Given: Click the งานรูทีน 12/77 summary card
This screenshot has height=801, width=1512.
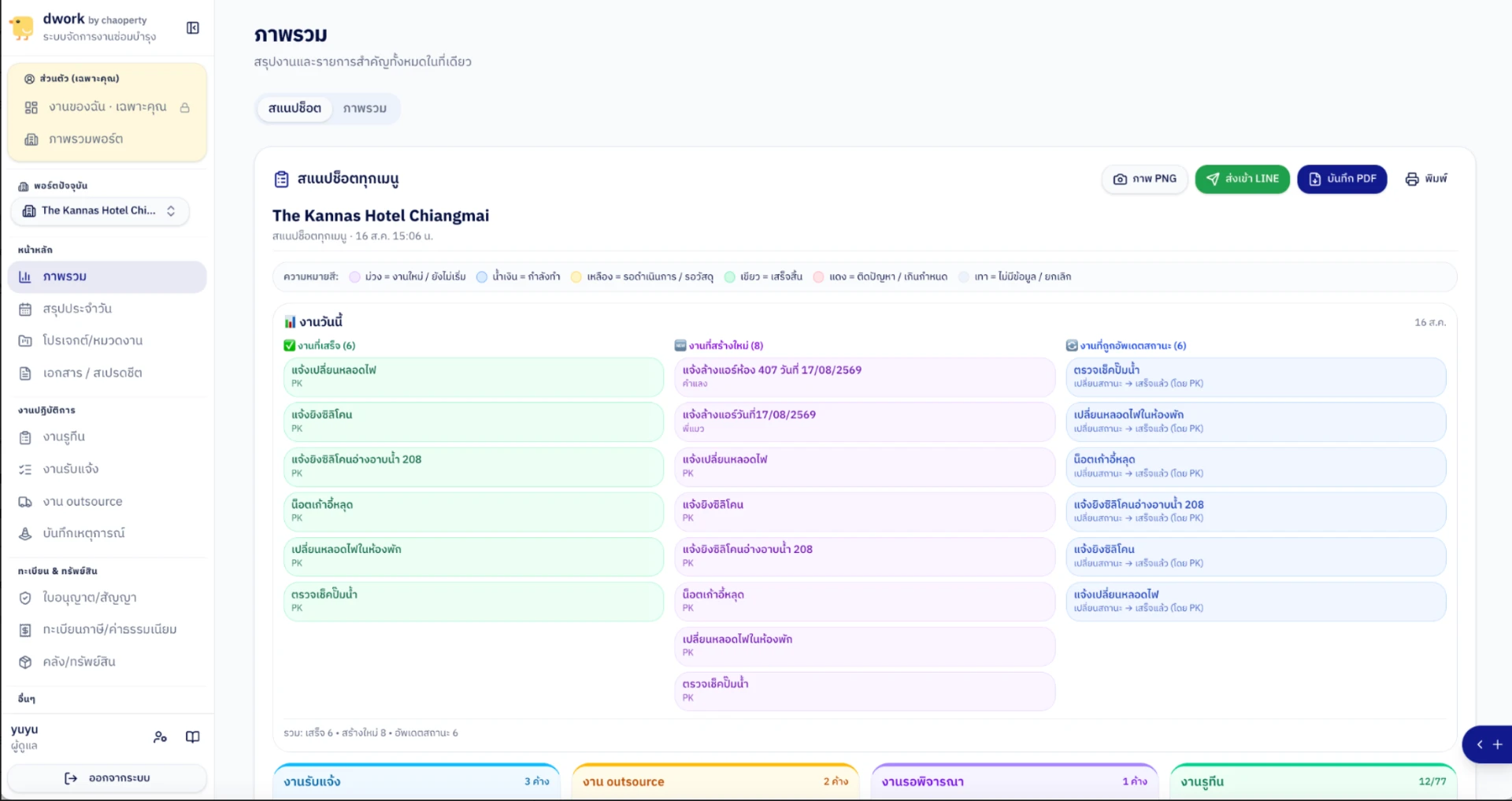Looking at the screenshot, I should click(x=1314, y=781).
